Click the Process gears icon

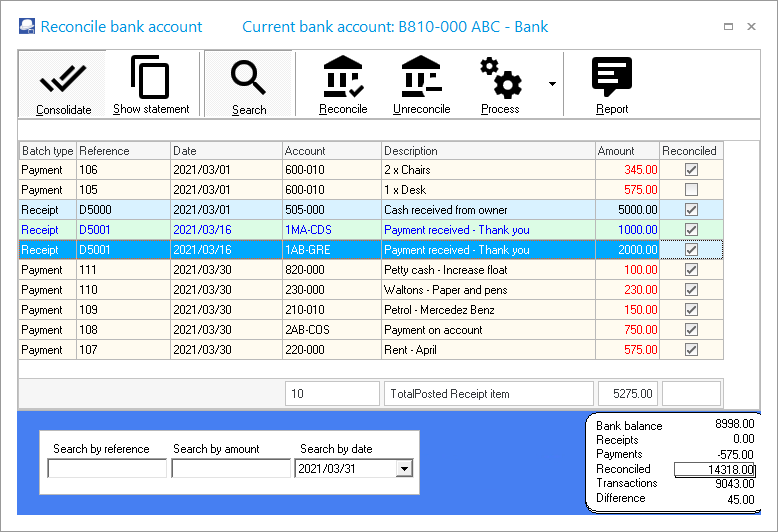[x=500, y=77]
